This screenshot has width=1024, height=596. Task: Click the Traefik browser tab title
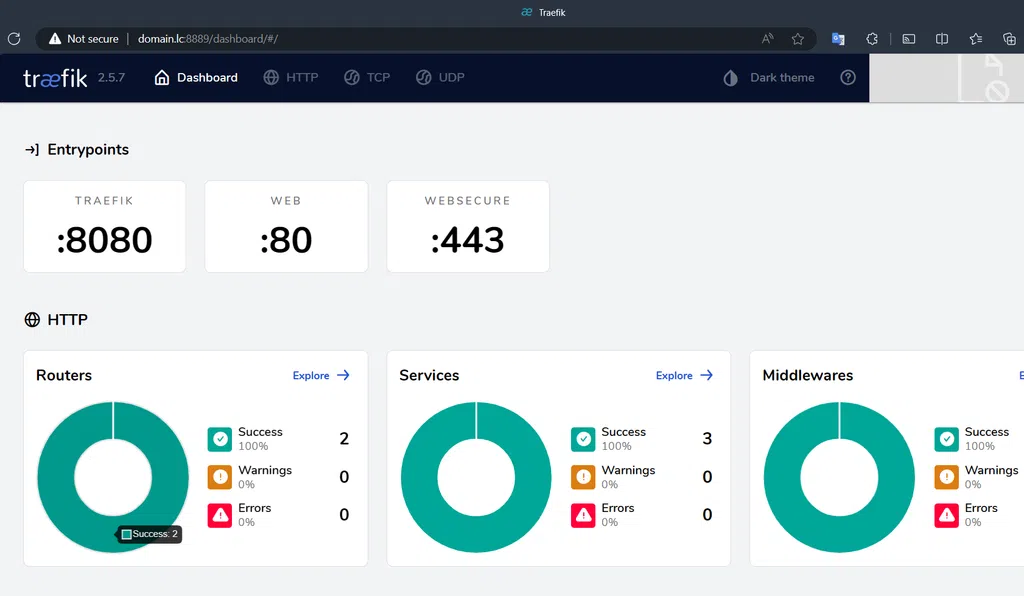click(552, 12)
